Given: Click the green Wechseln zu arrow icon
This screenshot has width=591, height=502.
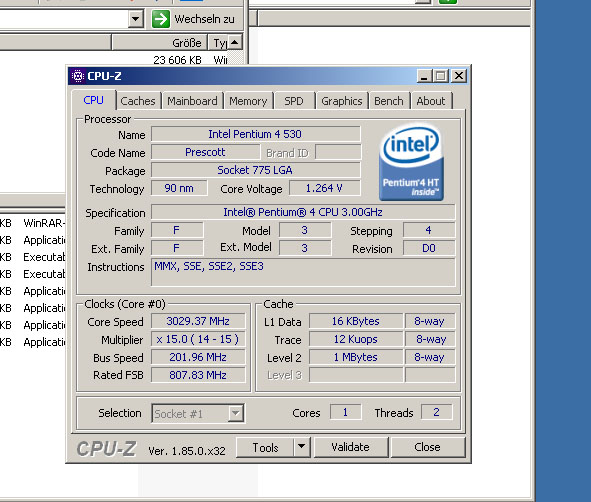Looking at the screenshot, I should tap(161, 19).
